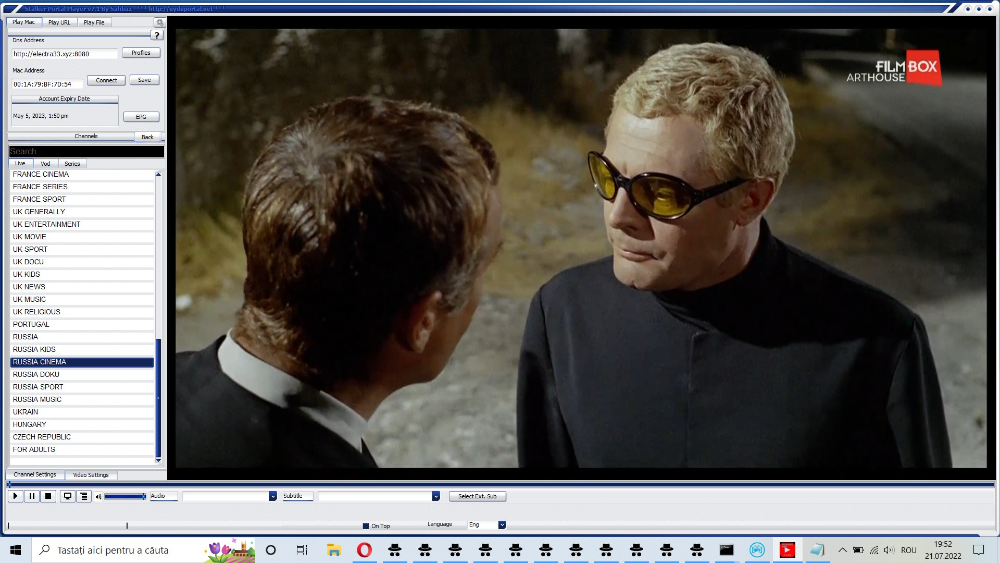Click the Connect button
Screen dimensions: 1000x563
[107, 80]
